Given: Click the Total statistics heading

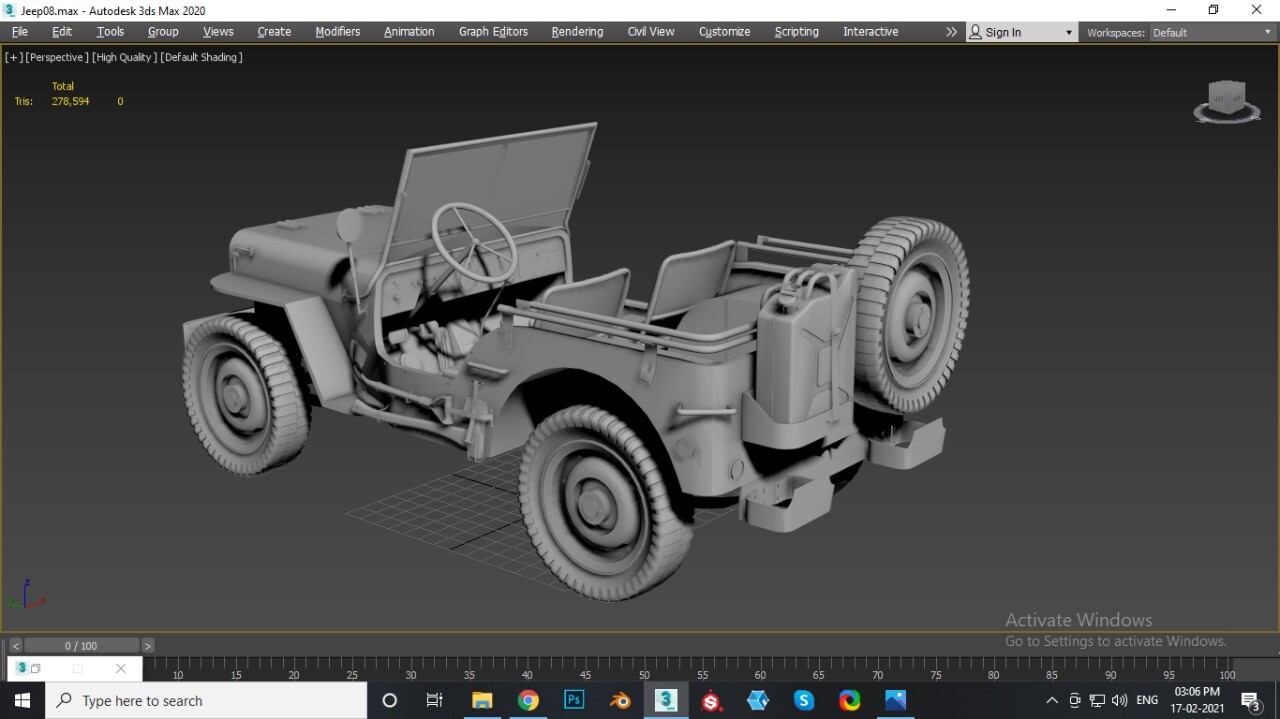Looking at the screenshot, I should 63,86.
